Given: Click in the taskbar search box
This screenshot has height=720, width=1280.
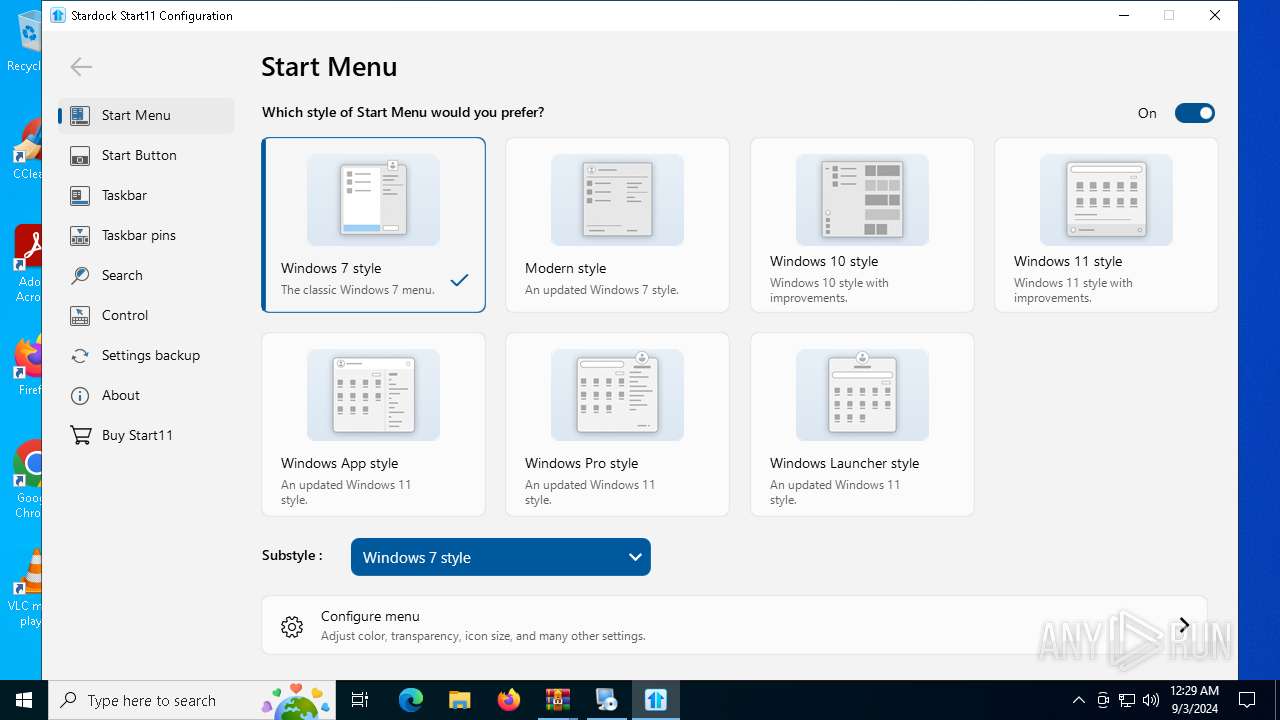Looking at the screenshot, I should [x=192, y=700].
